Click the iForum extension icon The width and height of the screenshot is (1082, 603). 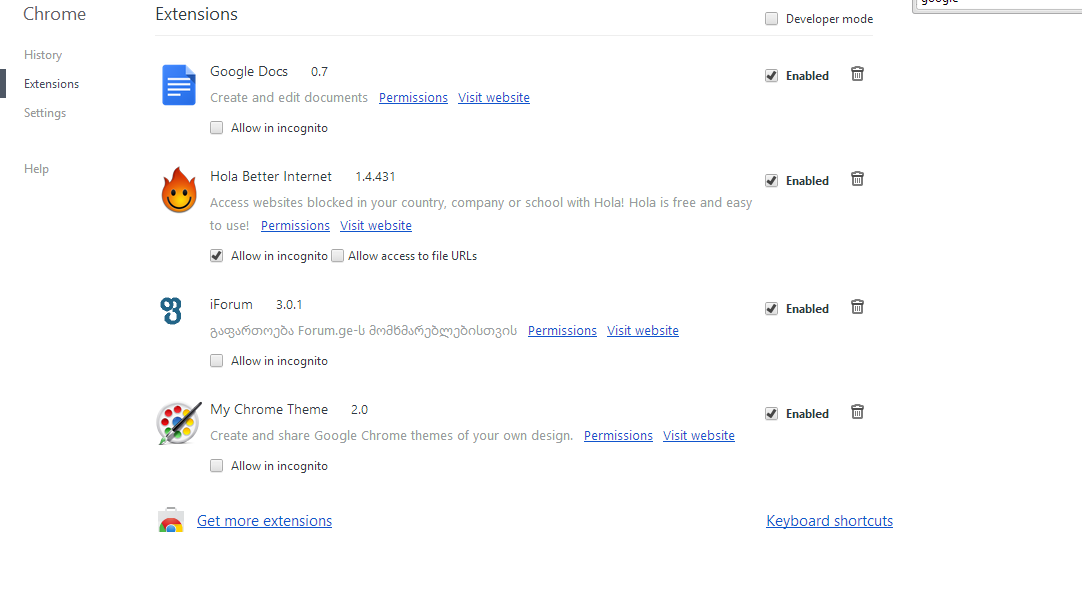tap(172, 310)
